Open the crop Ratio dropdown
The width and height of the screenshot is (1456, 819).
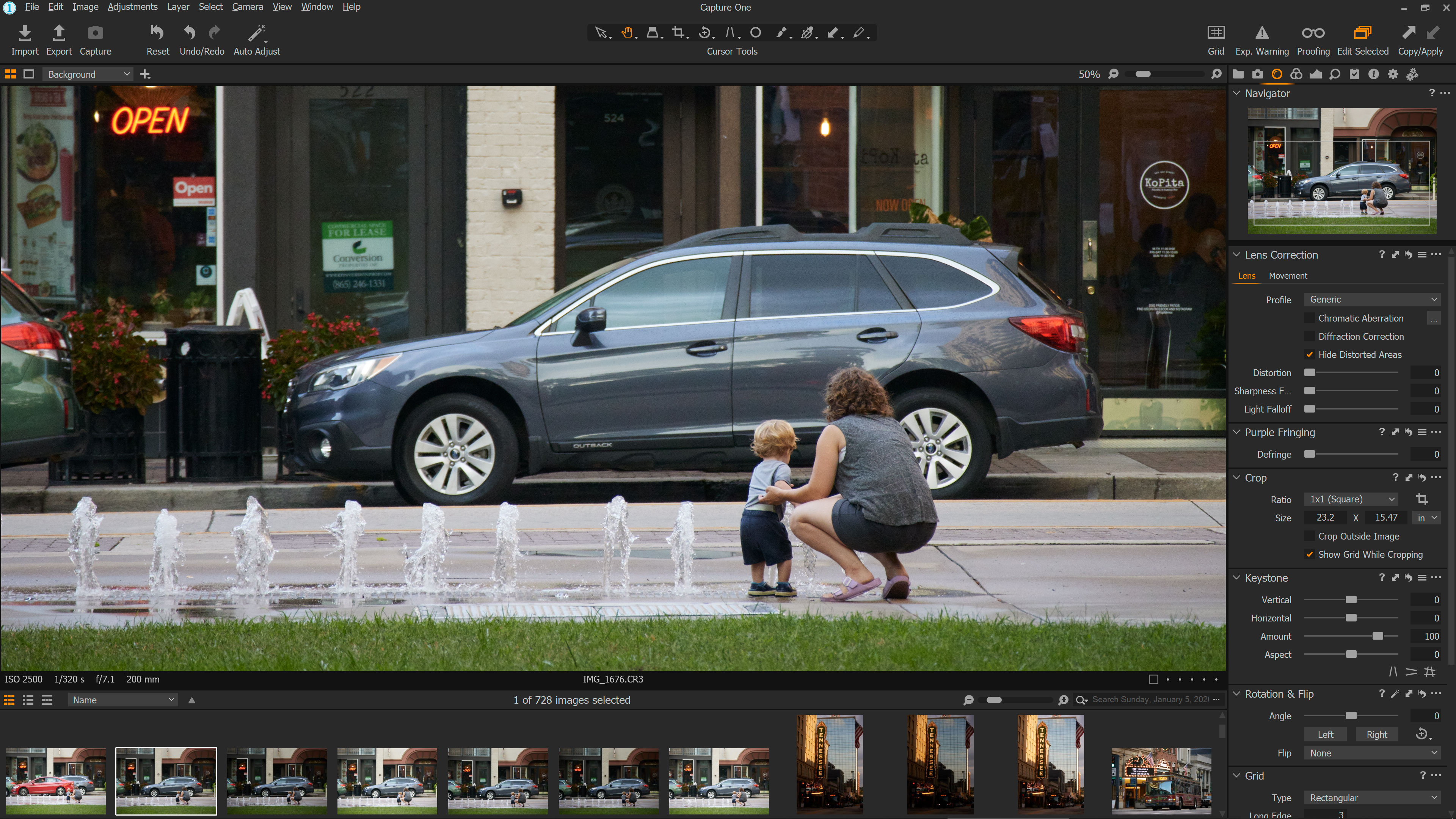click(x=1351, y=500)
